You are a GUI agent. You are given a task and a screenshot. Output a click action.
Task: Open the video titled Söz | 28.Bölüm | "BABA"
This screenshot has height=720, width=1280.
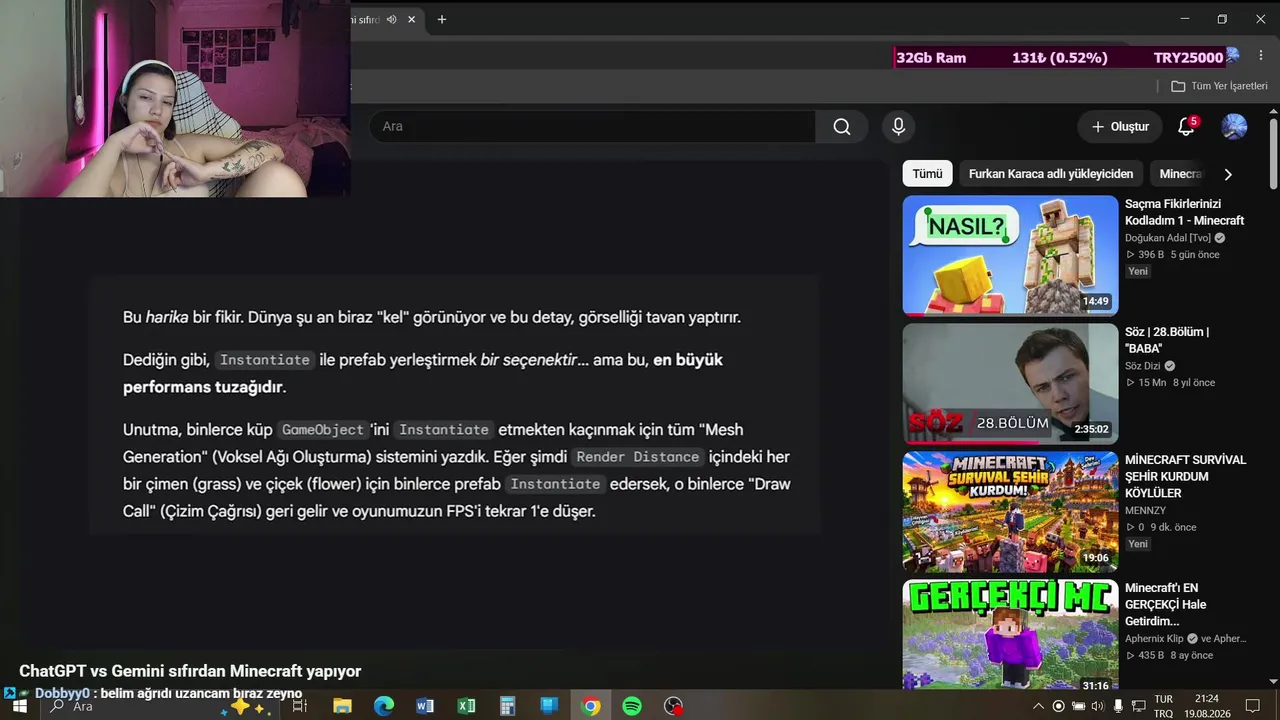(x=1167, y=340)
